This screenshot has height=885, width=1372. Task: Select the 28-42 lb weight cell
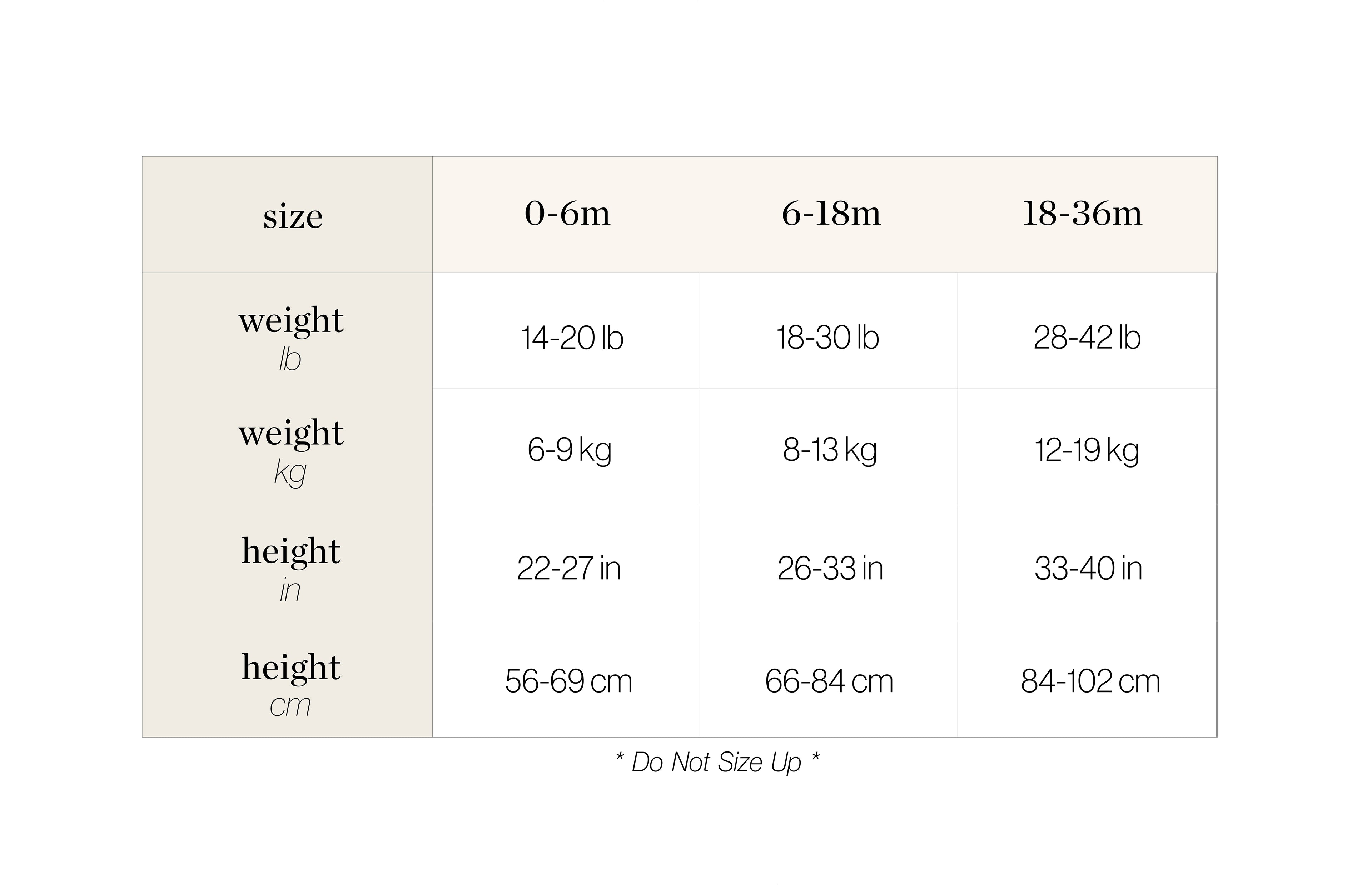pos(1086,337)
